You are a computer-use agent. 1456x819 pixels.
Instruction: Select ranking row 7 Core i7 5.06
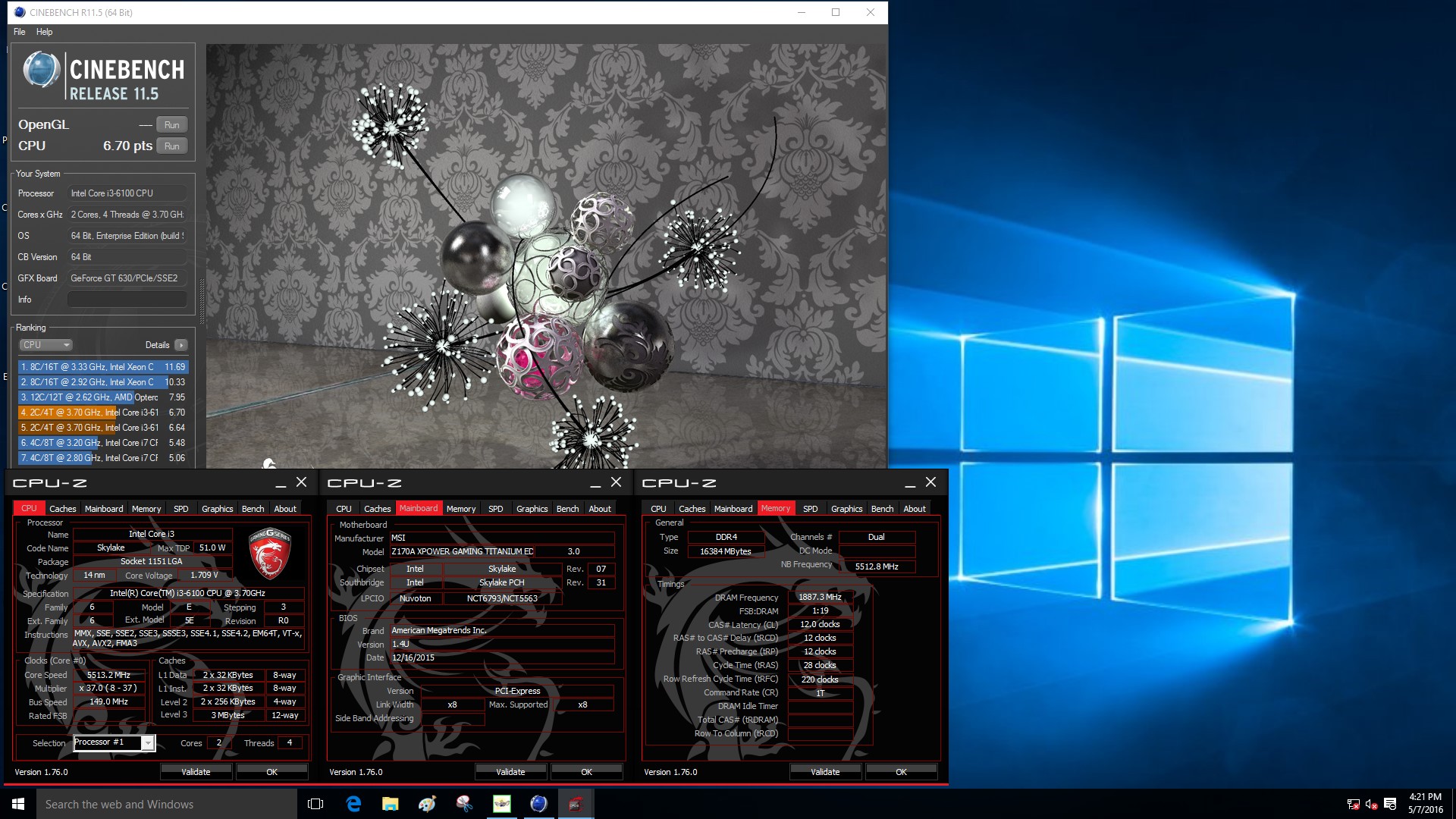click(102, 458)
